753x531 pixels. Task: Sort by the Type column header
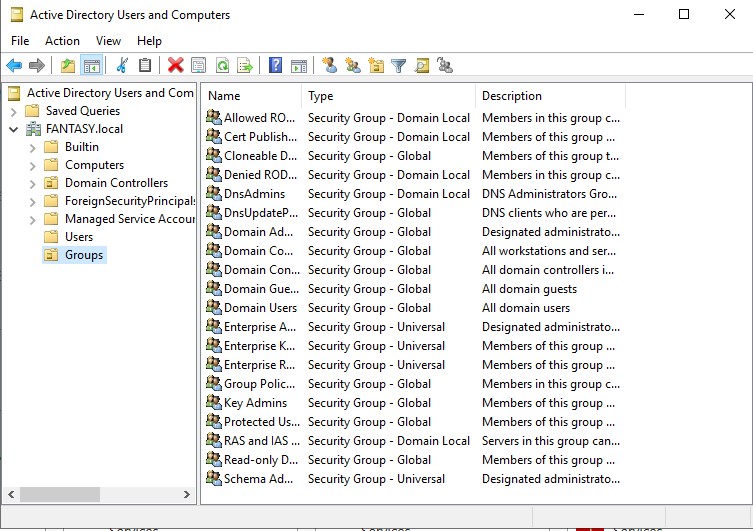pos(388,96)
